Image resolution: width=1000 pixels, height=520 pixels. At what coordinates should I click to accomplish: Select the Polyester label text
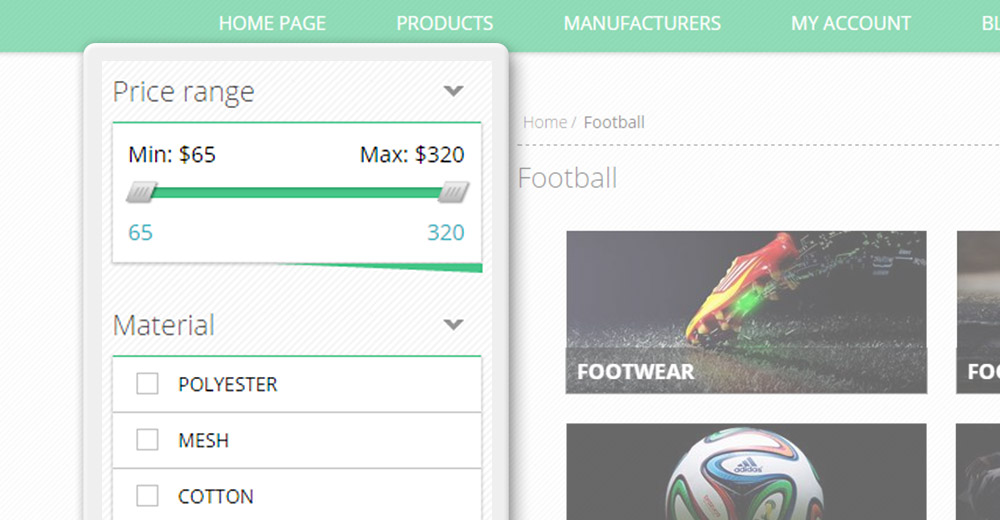coord(227,384)
